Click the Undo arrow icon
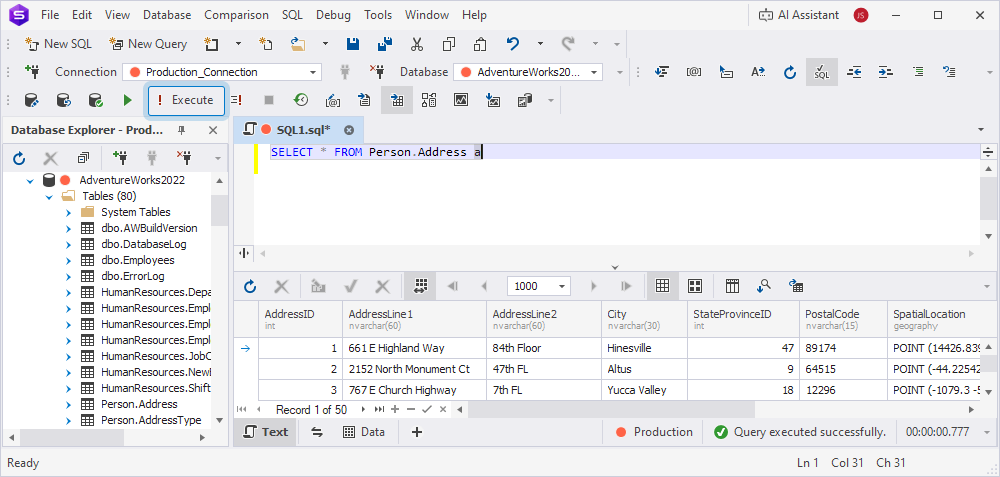The height and width of the screenshot is (477, 1000). click(x=513, y=44)
